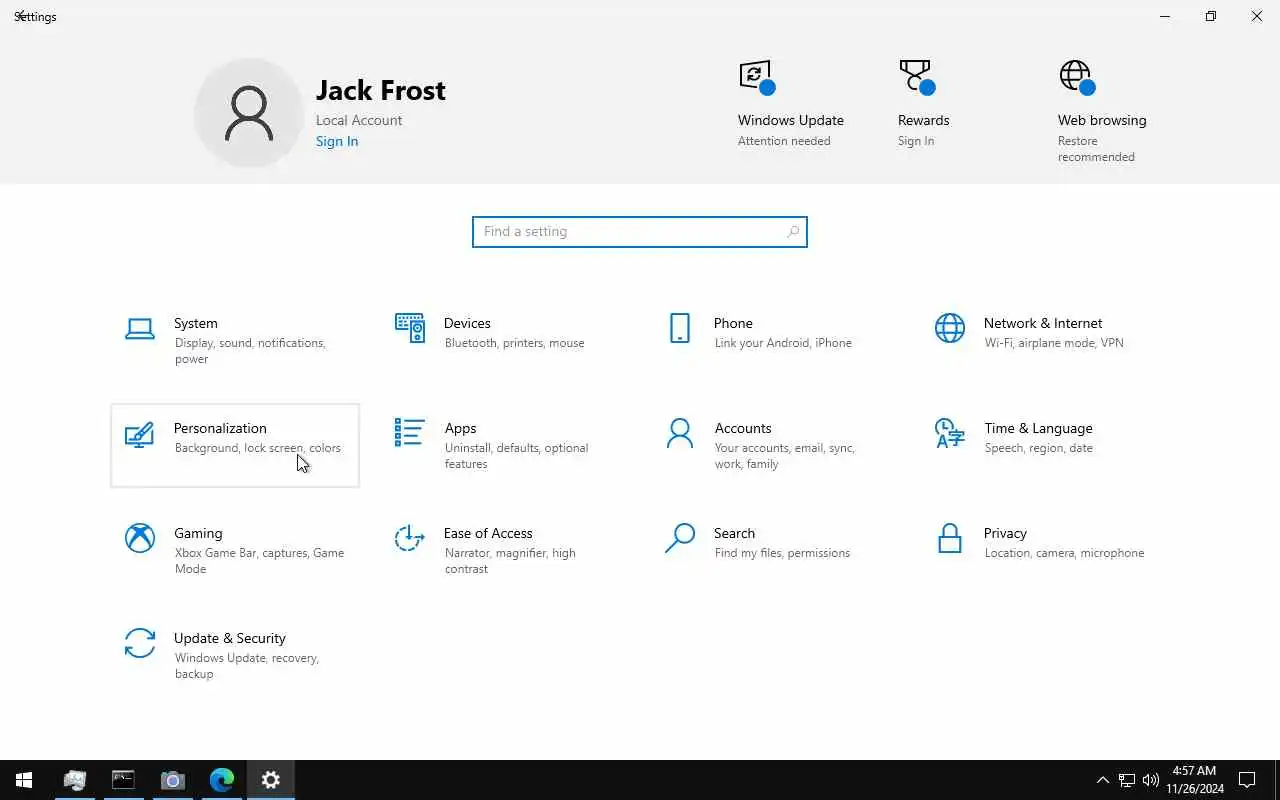Open the Privacy category title
The height and width of the screenshot is (800, 1280).
click(x=1005, y=533)
